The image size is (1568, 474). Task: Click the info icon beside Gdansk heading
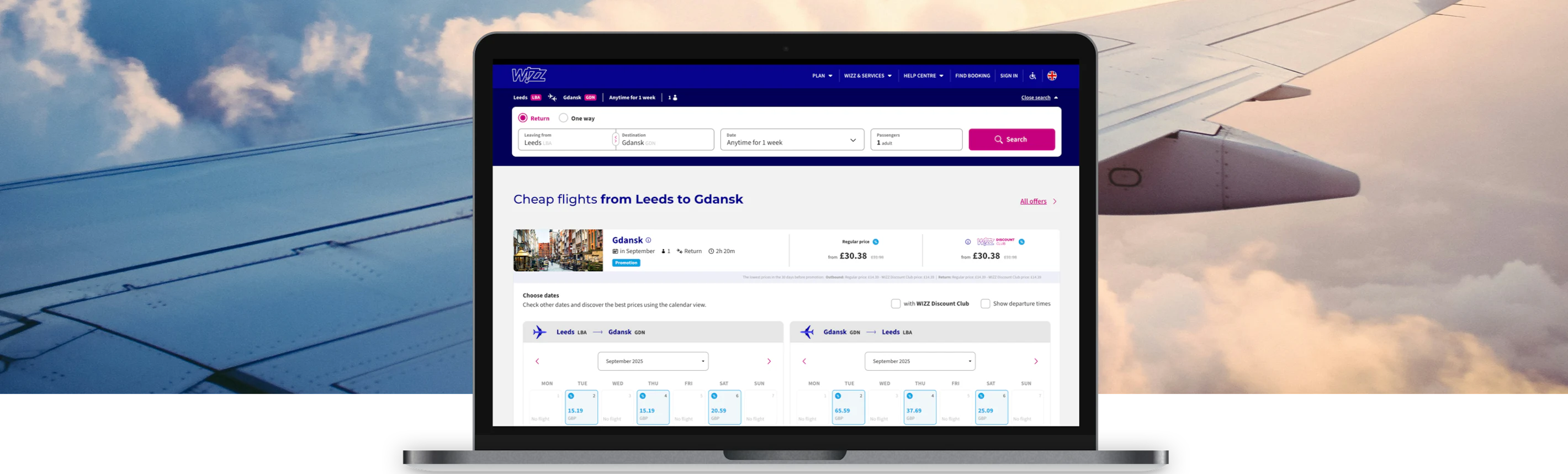(648, 240)
